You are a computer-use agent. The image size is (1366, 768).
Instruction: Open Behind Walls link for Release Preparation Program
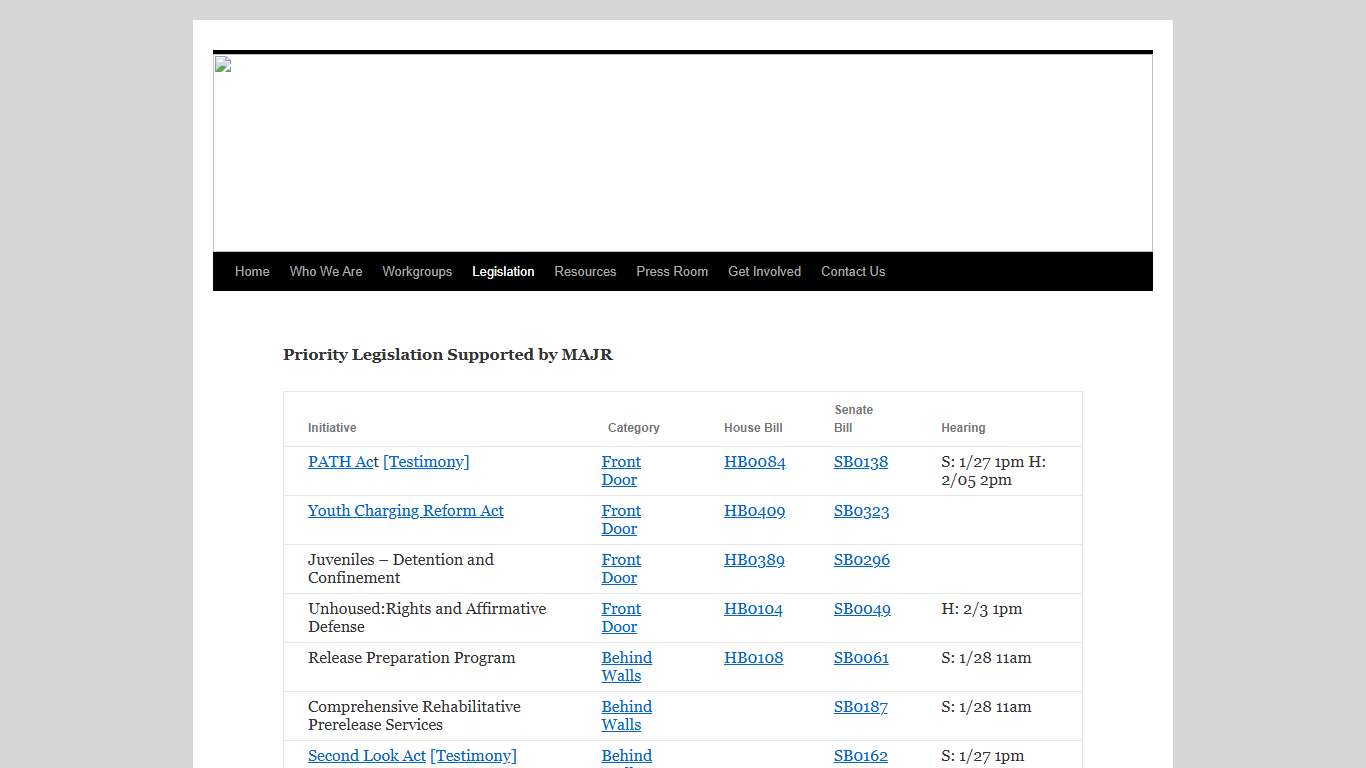(x=626, y=666)
